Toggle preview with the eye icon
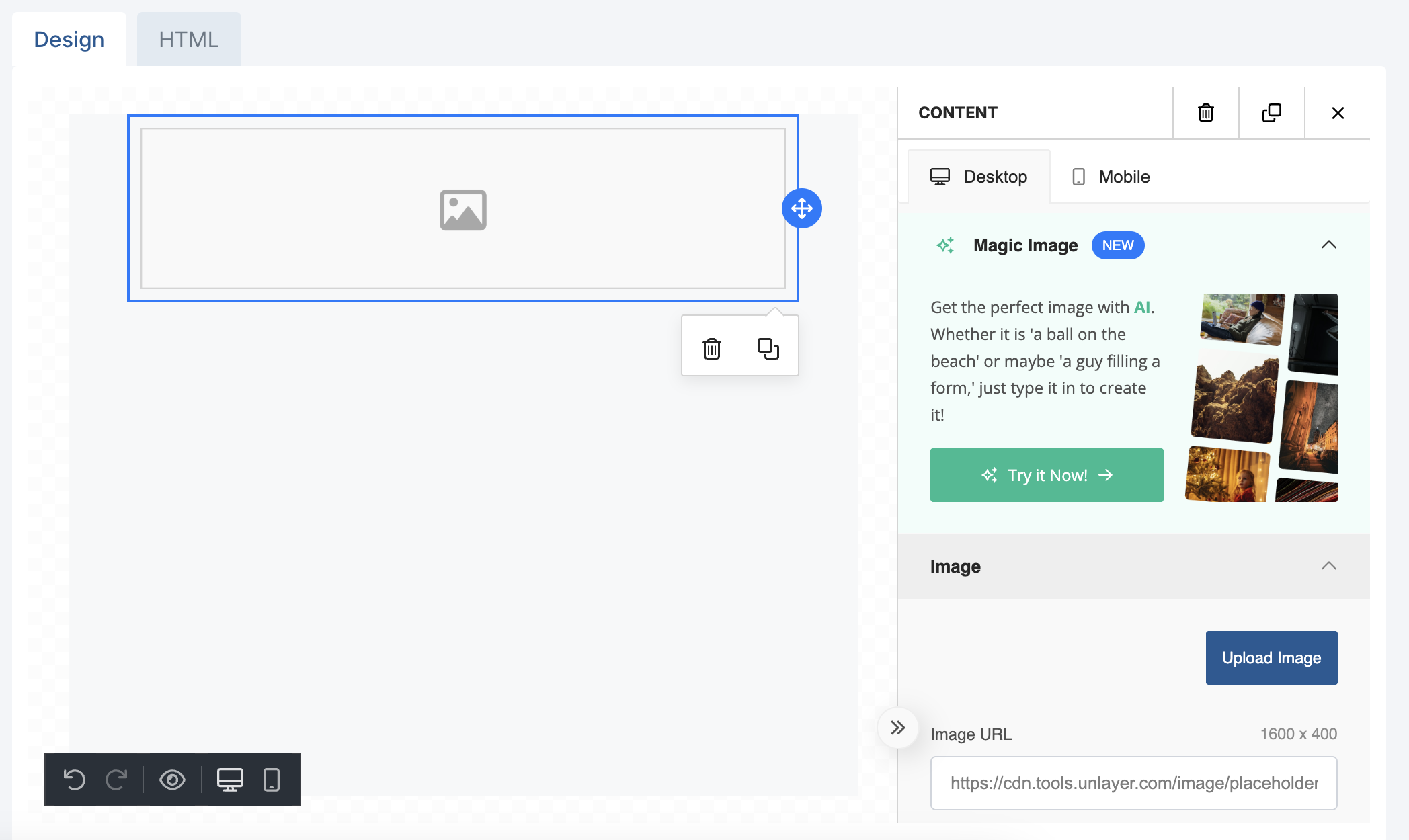 click(172, 780)
